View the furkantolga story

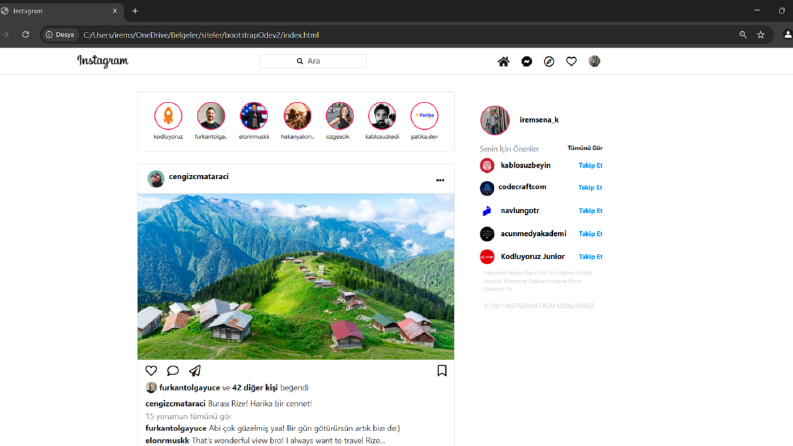(x=211, y=116)
